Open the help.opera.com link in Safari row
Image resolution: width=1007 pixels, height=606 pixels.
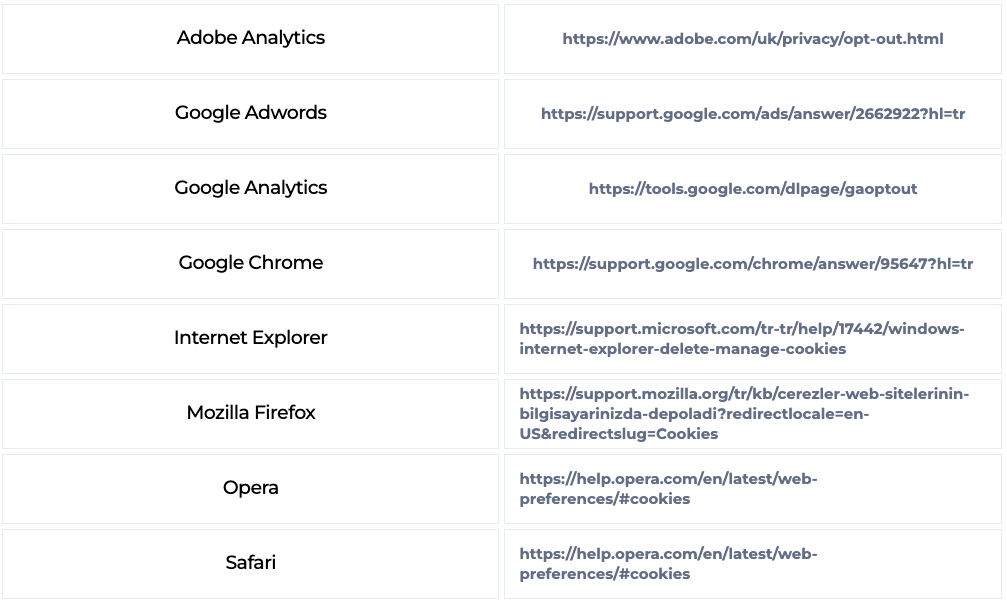pos(668,564)
